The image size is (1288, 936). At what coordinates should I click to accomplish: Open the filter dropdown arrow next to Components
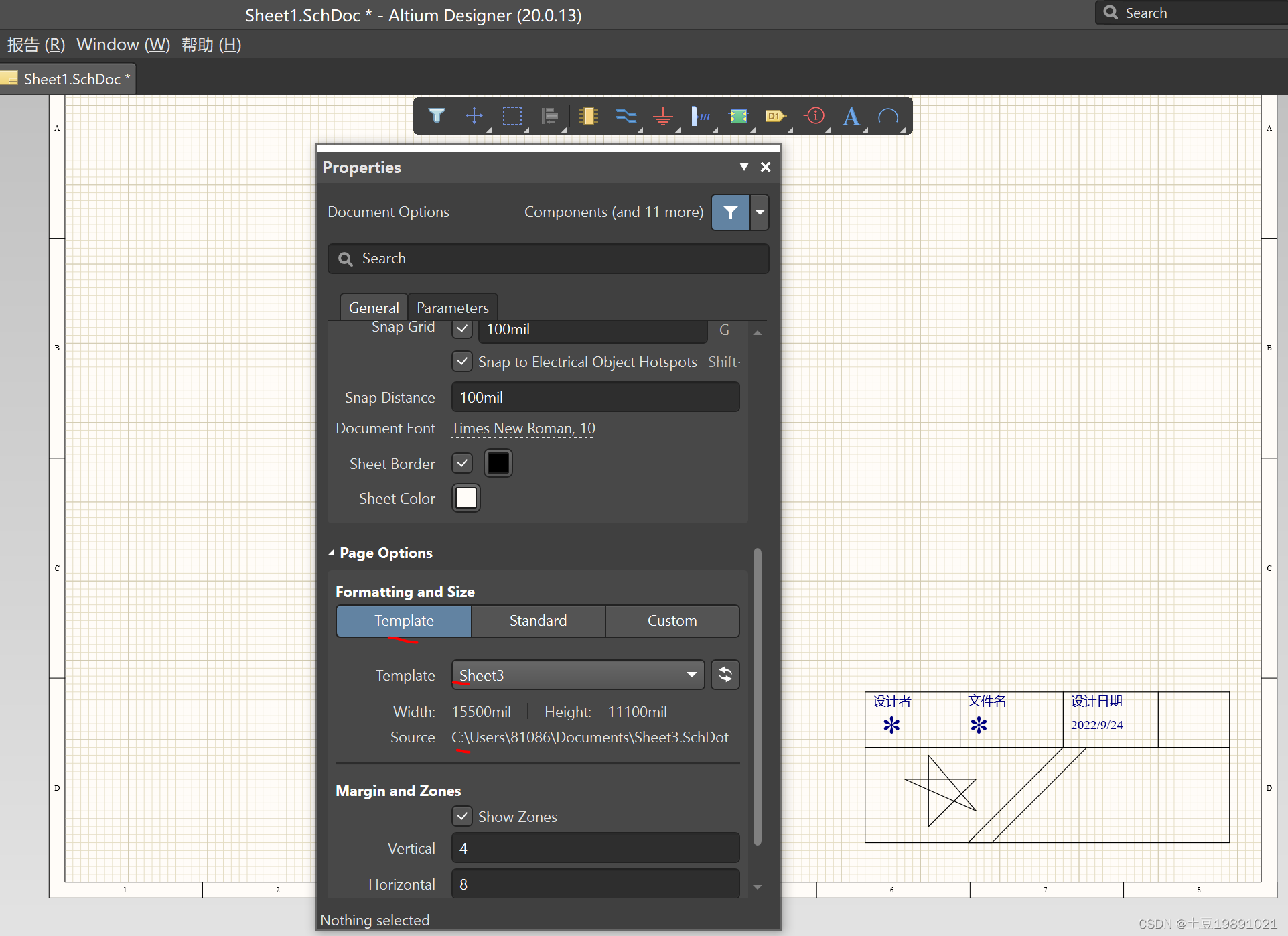[x=760, y=212]
